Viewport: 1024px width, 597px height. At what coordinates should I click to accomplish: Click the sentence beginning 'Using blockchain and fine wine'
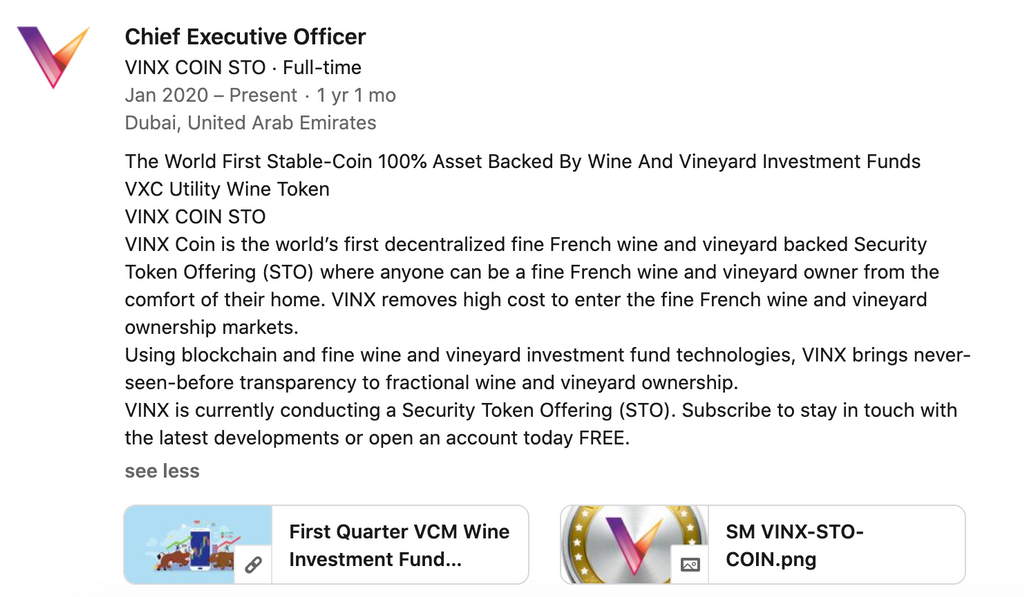coord(548,368)
